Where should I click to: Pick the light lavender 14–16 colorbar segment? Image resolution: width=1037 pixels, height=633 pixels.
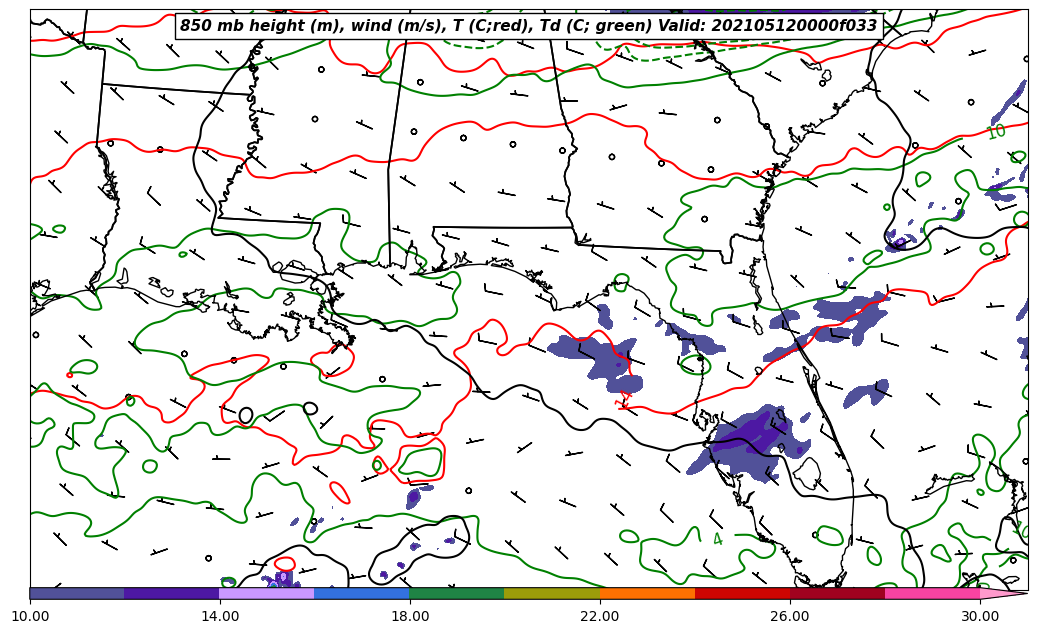[x=267, y=593]
